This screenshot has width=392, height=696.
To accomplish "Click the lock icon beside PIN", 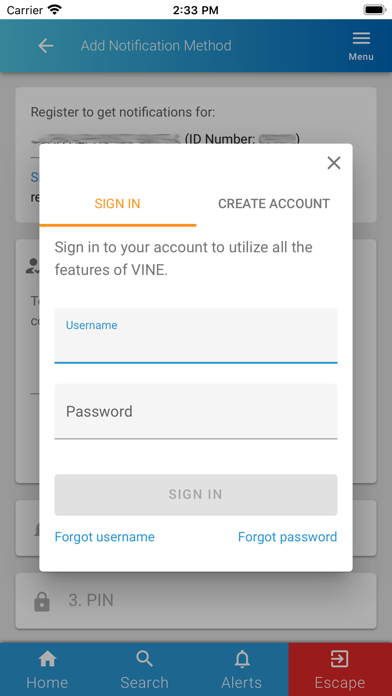I will [42, 601].
